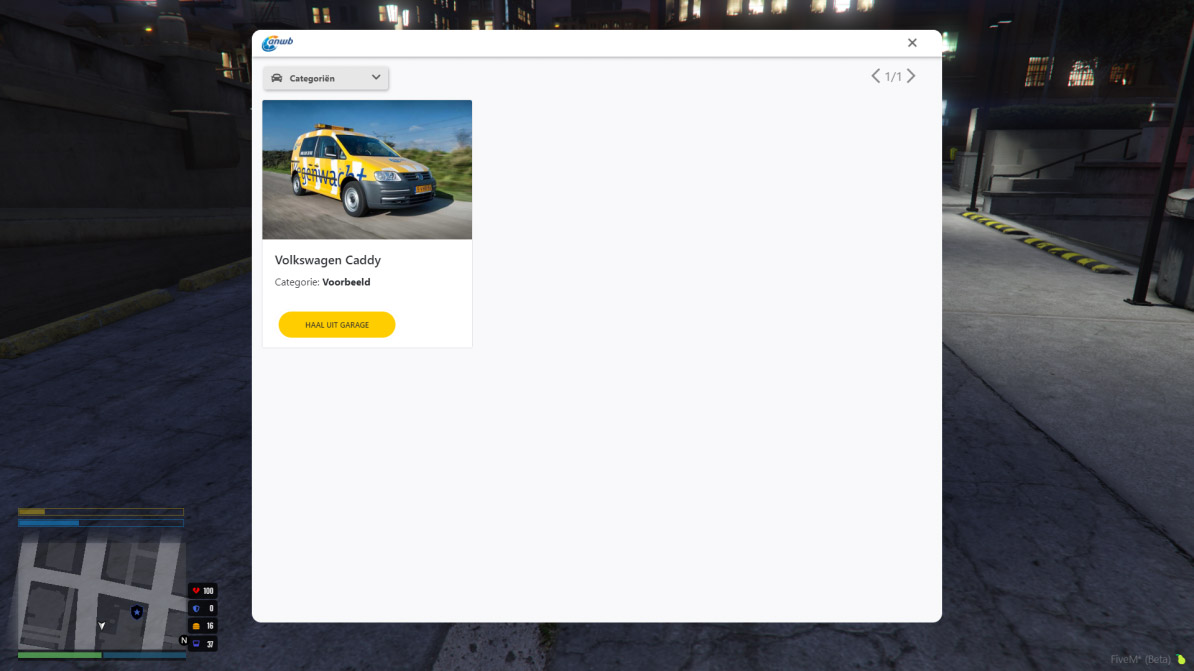Click the hunger burger icon on the HUD
Image resolution: width=1194 pixels, height=671 pixels.
pyautogui.click(x=196, y=626)
